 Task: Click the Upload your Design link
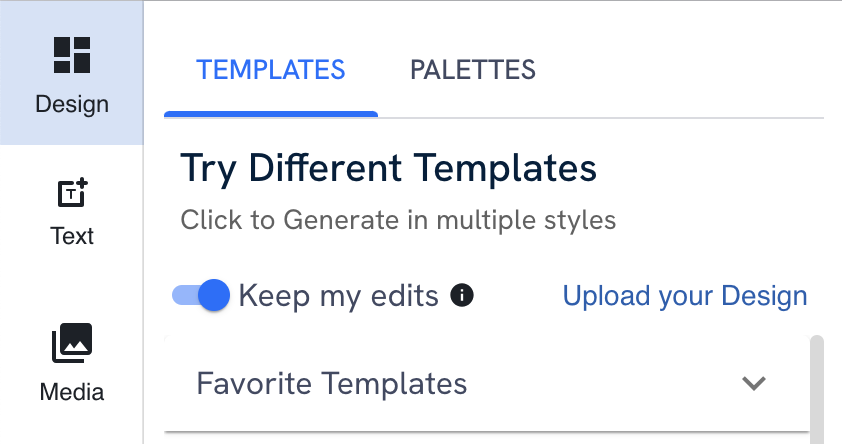(x=685, y=296)
